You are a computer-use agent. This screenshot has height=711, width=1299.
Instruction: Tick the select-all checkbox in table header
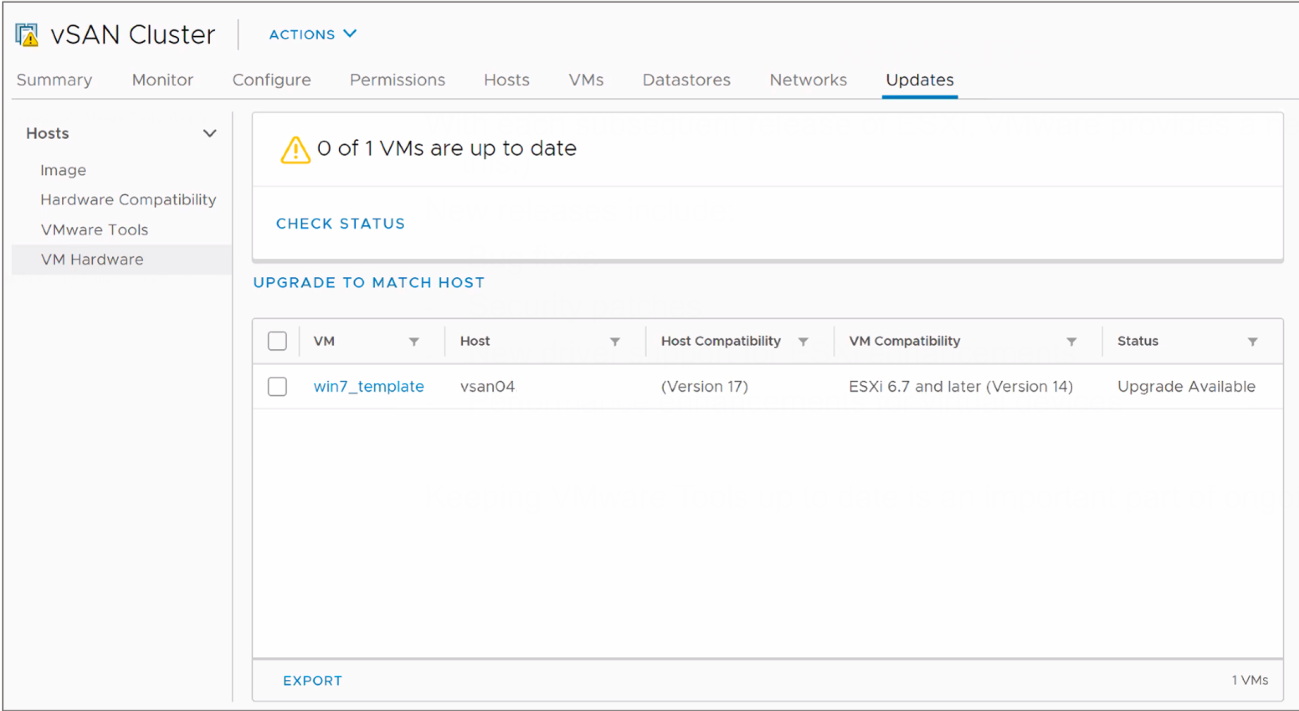278,341
